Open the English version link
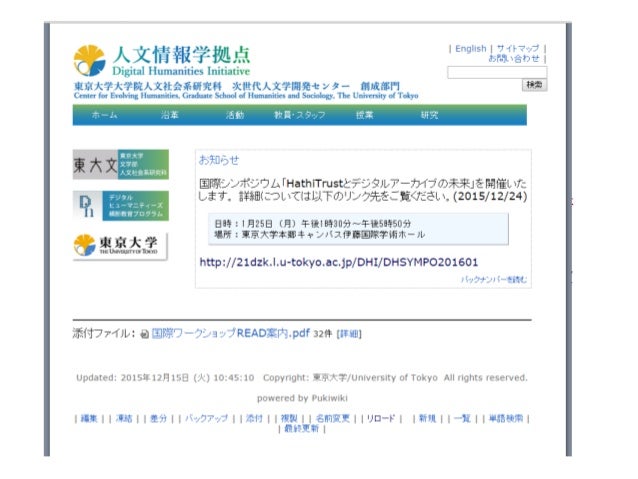 [470, 48]
